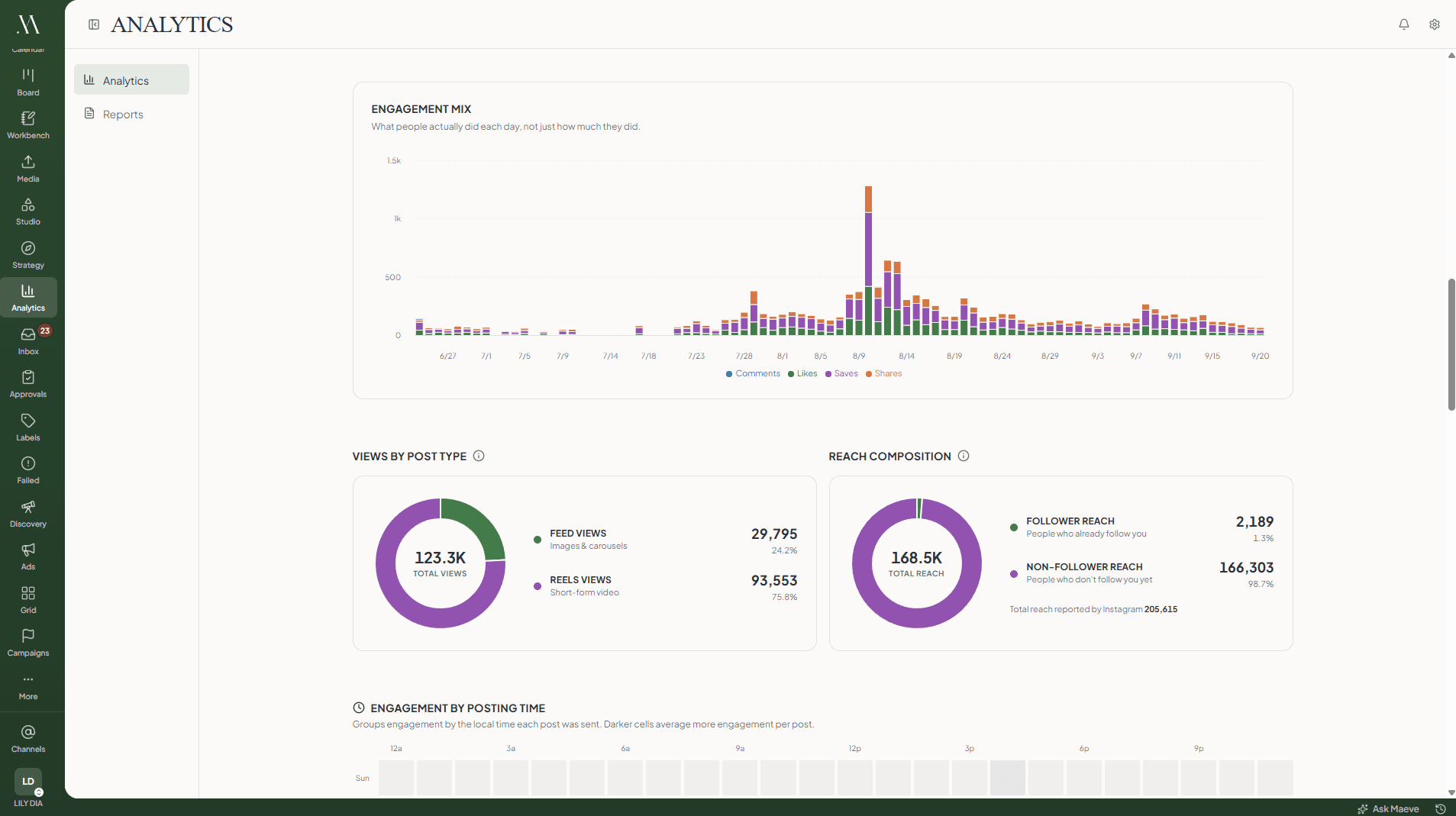Select the Reports submenu item
Image resolution: width=1456 pixels, height=816 pixels.
(131, 114)
